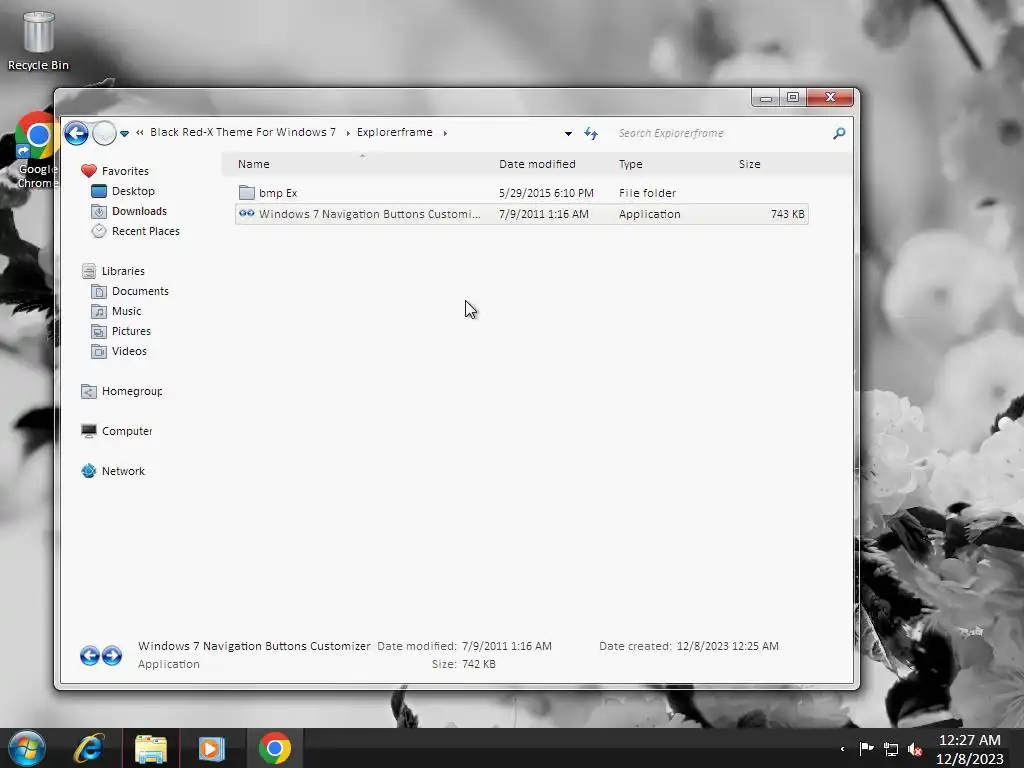Select Favorites in navigation pane
This screenshot has height=768, width=1024.
click(x=125, y=171)
